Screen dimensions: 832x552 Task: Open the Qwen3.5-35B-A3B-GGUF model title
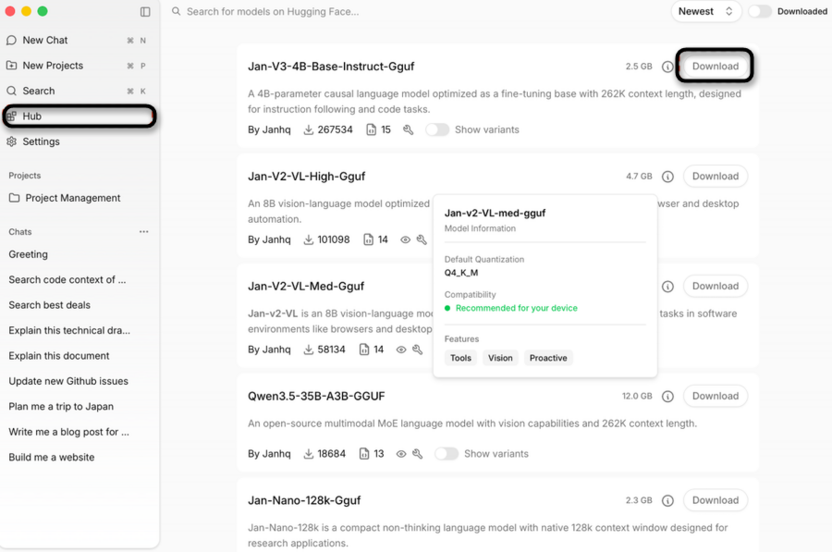point(316,396)
